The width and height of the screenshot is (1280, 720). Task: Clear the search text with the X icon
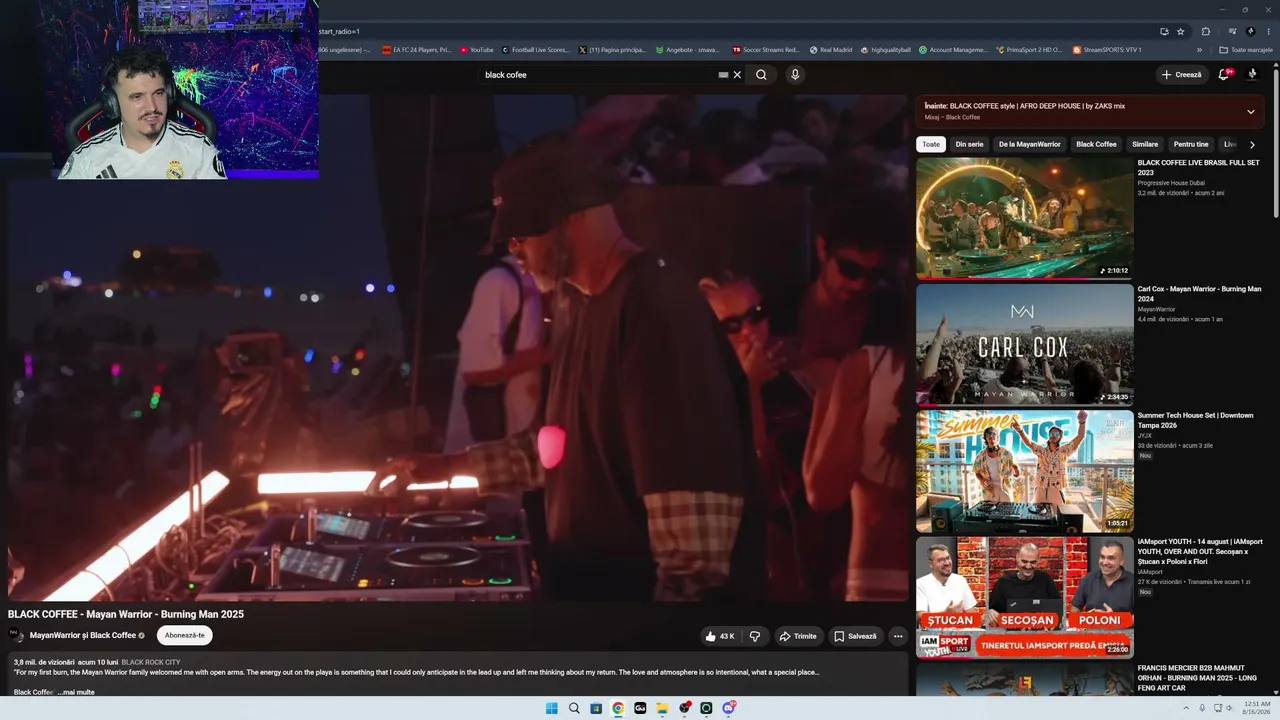click(737, 75)
